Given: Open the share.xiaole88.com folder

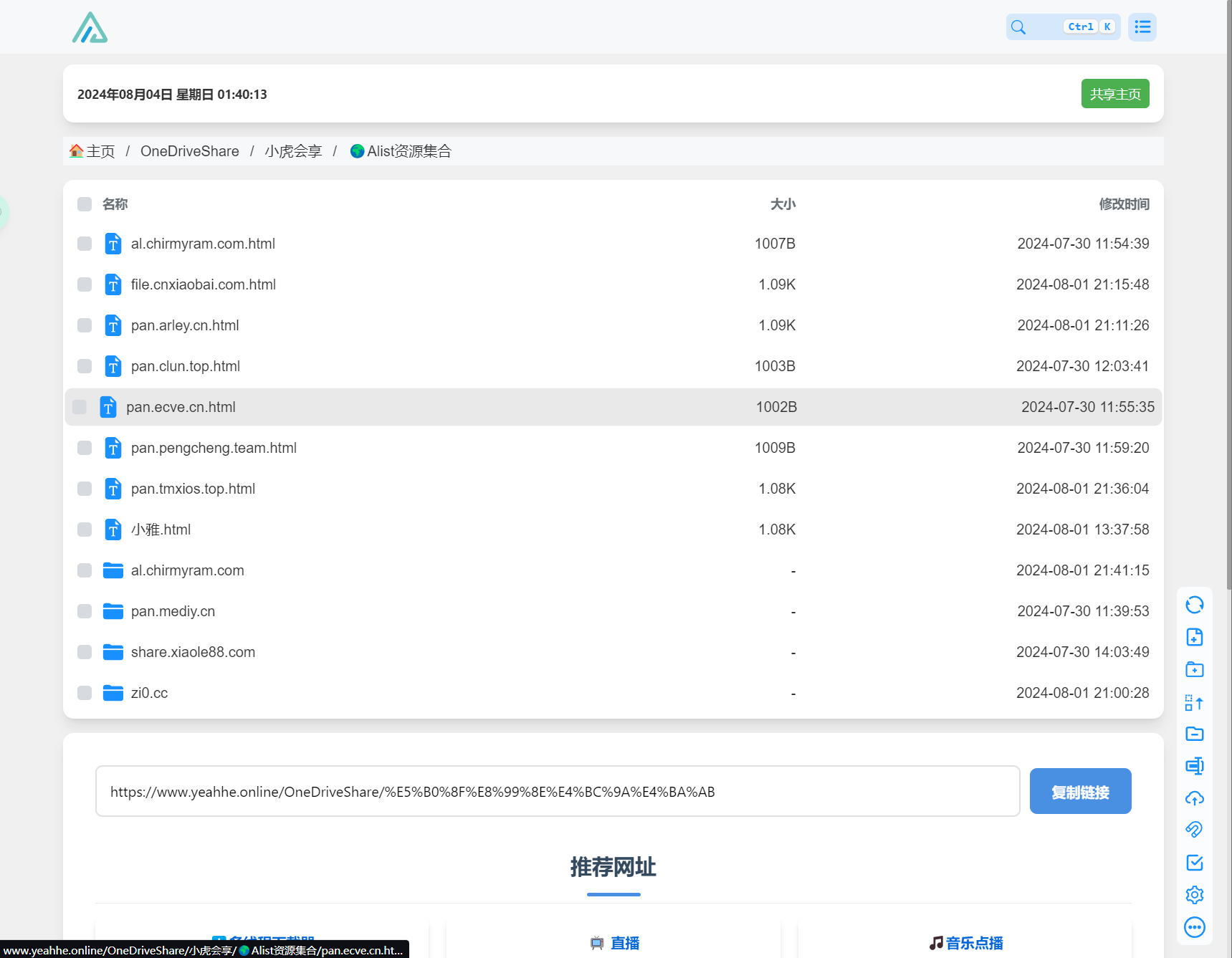Looking at the screenshot, I should pos(193,652).
